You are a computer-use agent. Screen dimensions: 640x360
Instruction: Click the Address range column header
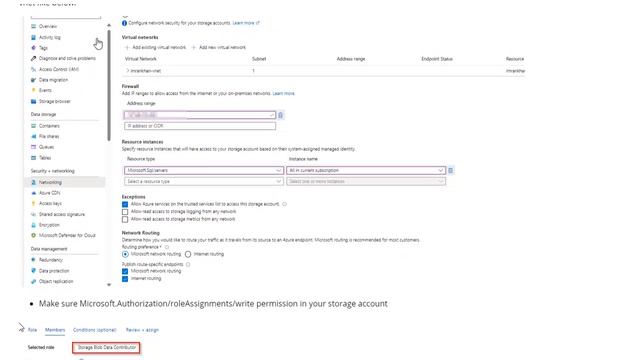click(351, 59)
